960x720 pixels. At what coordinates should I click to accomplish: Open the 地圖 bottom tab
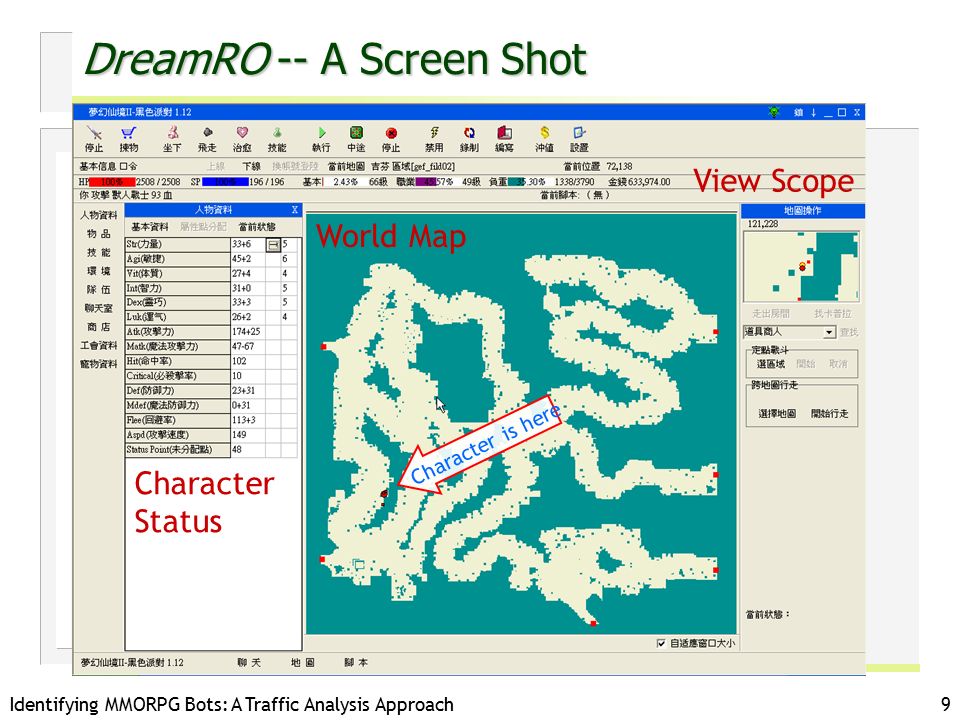tap(302, 663)
